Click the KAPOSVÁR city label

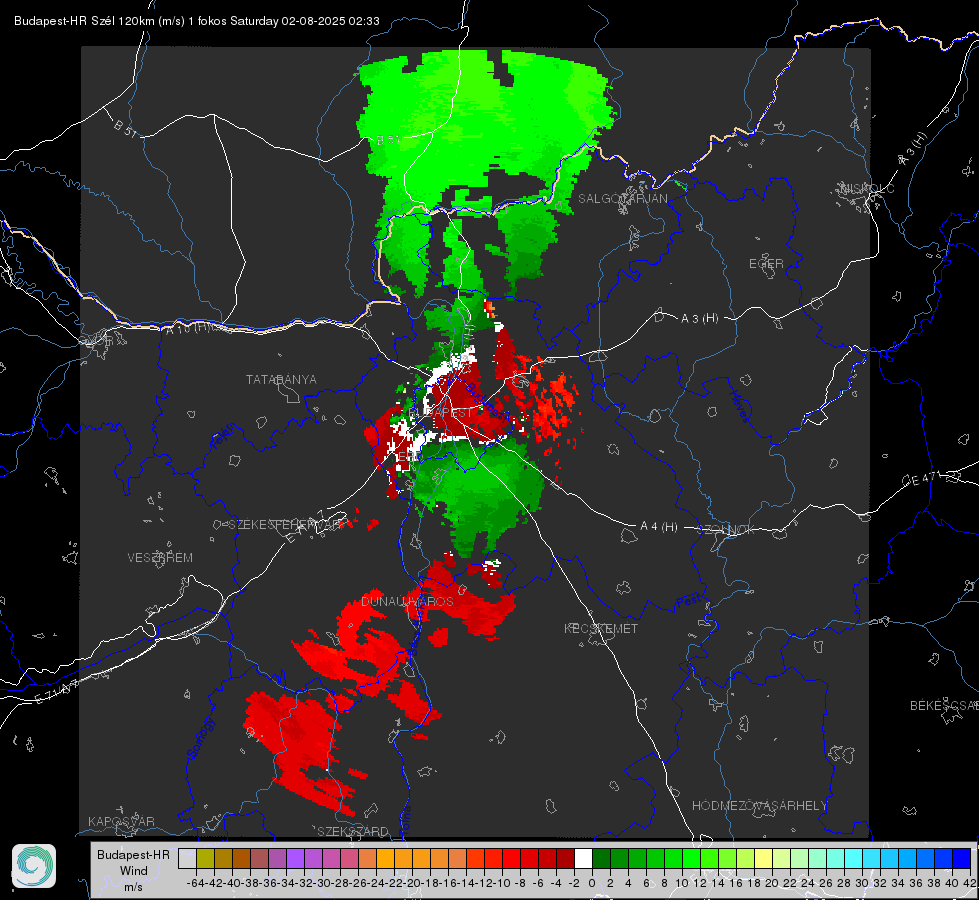pyautogui.click(x=121, y=821)
